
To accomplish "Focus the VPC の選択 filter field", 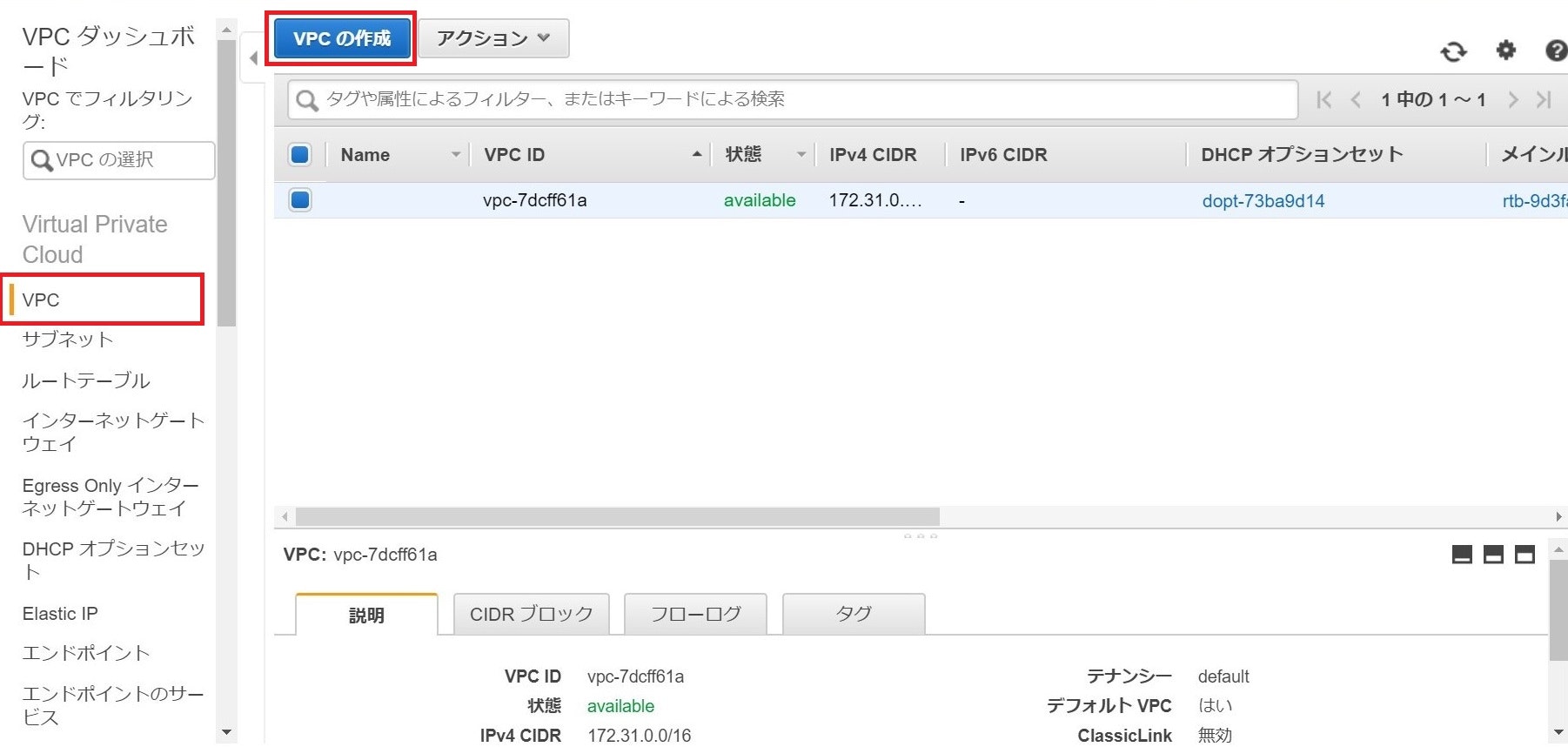I will [x=118, y=160].
